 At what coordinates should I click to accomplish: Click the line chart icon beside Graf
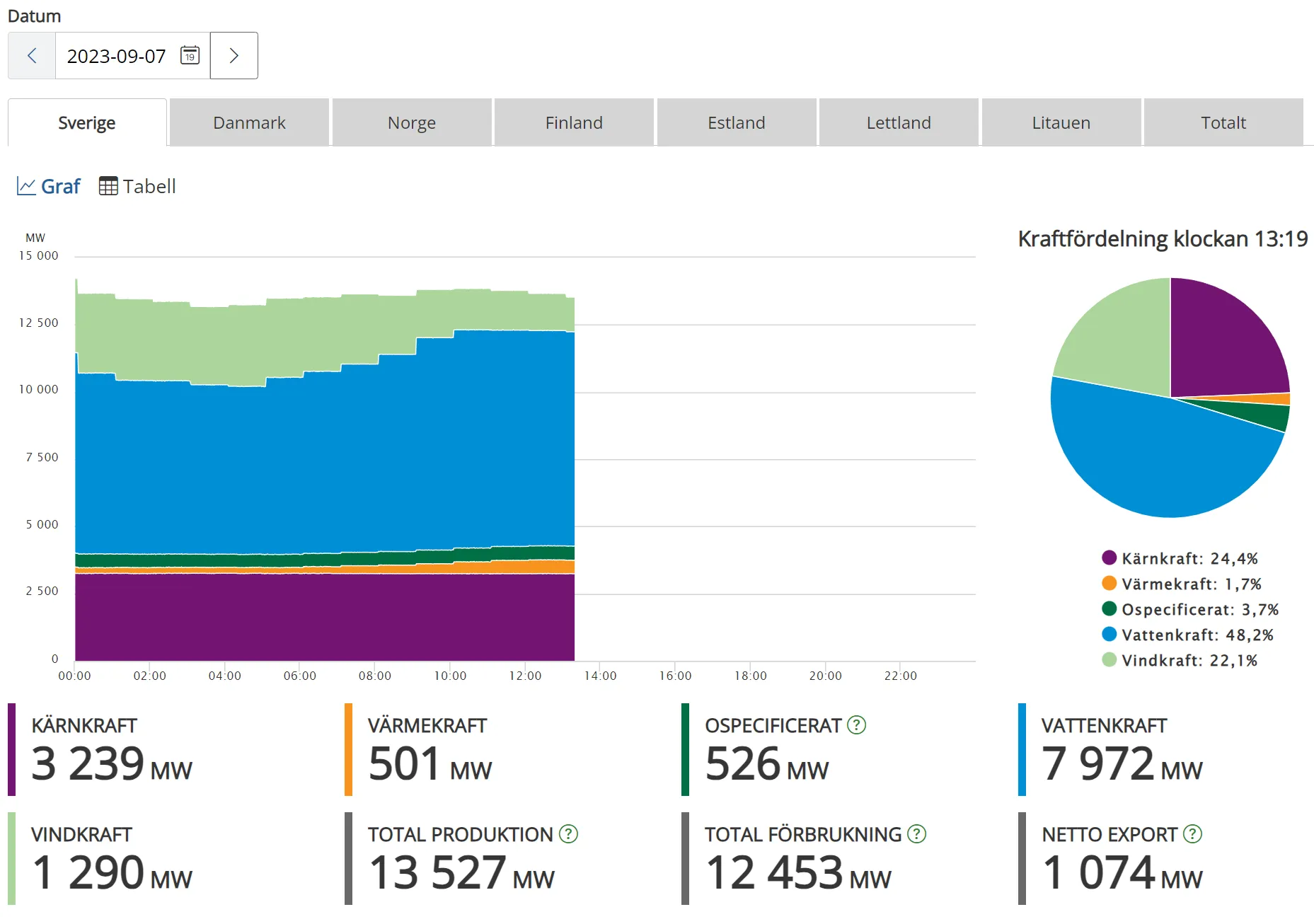[25, 185]
